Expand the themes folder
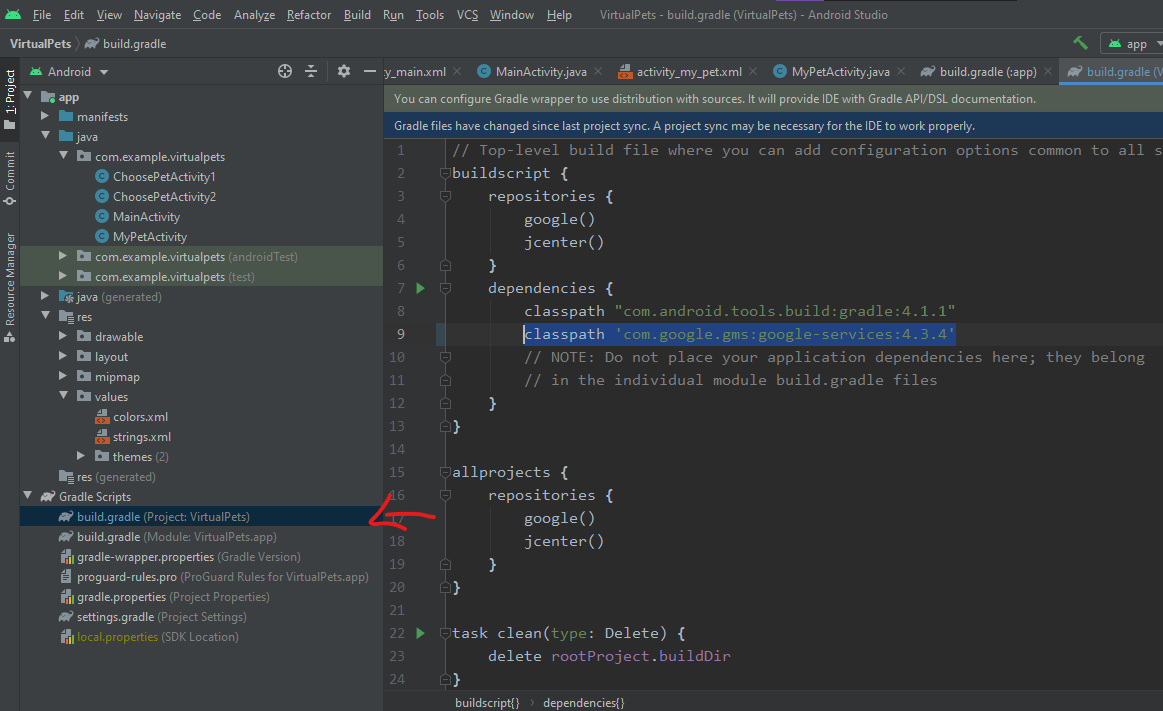The height and width of the screenshot is (711, 1163). [x=81, y=457]
